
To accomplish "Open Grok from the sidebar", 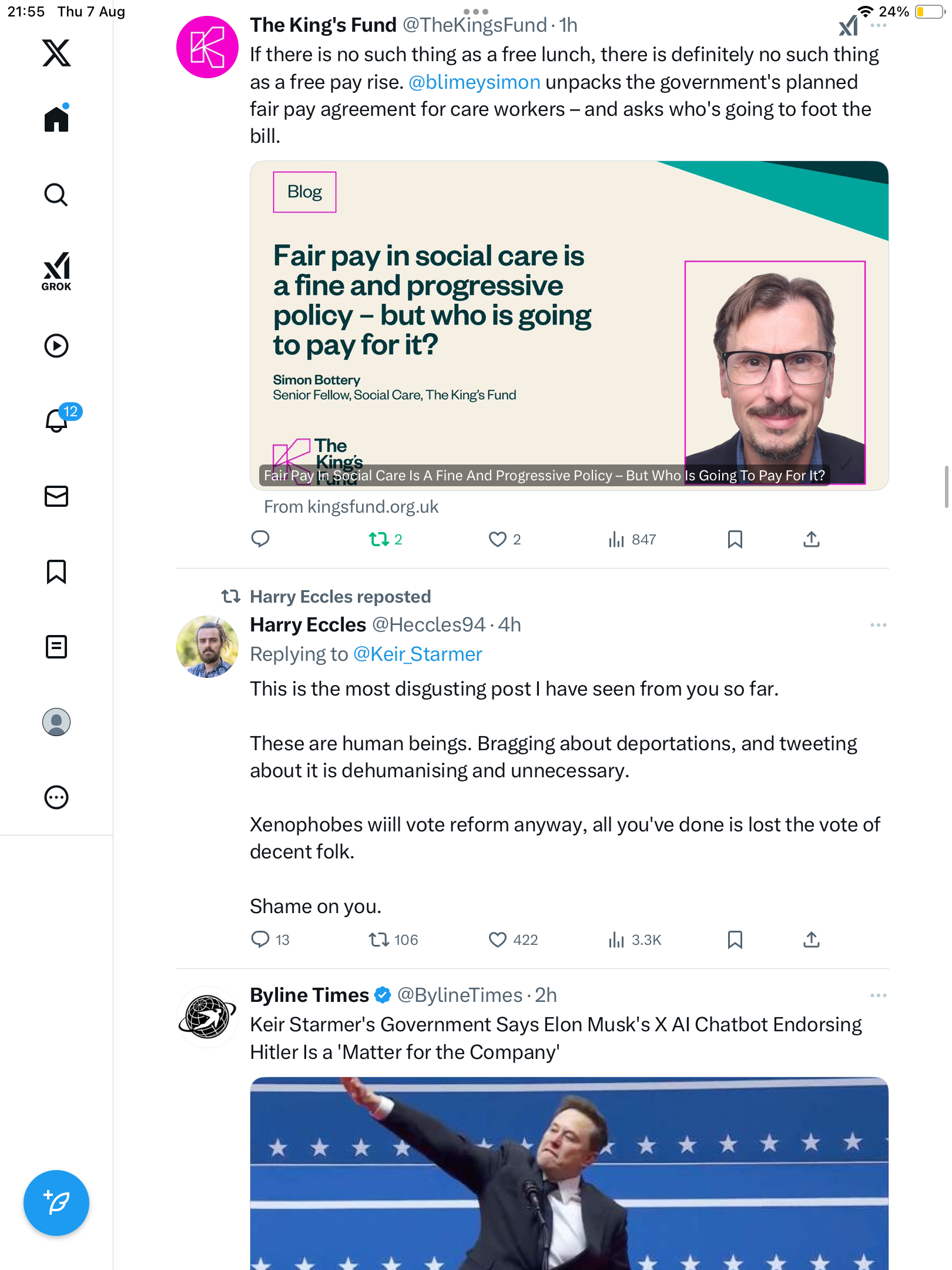I will tap(56, 271).
